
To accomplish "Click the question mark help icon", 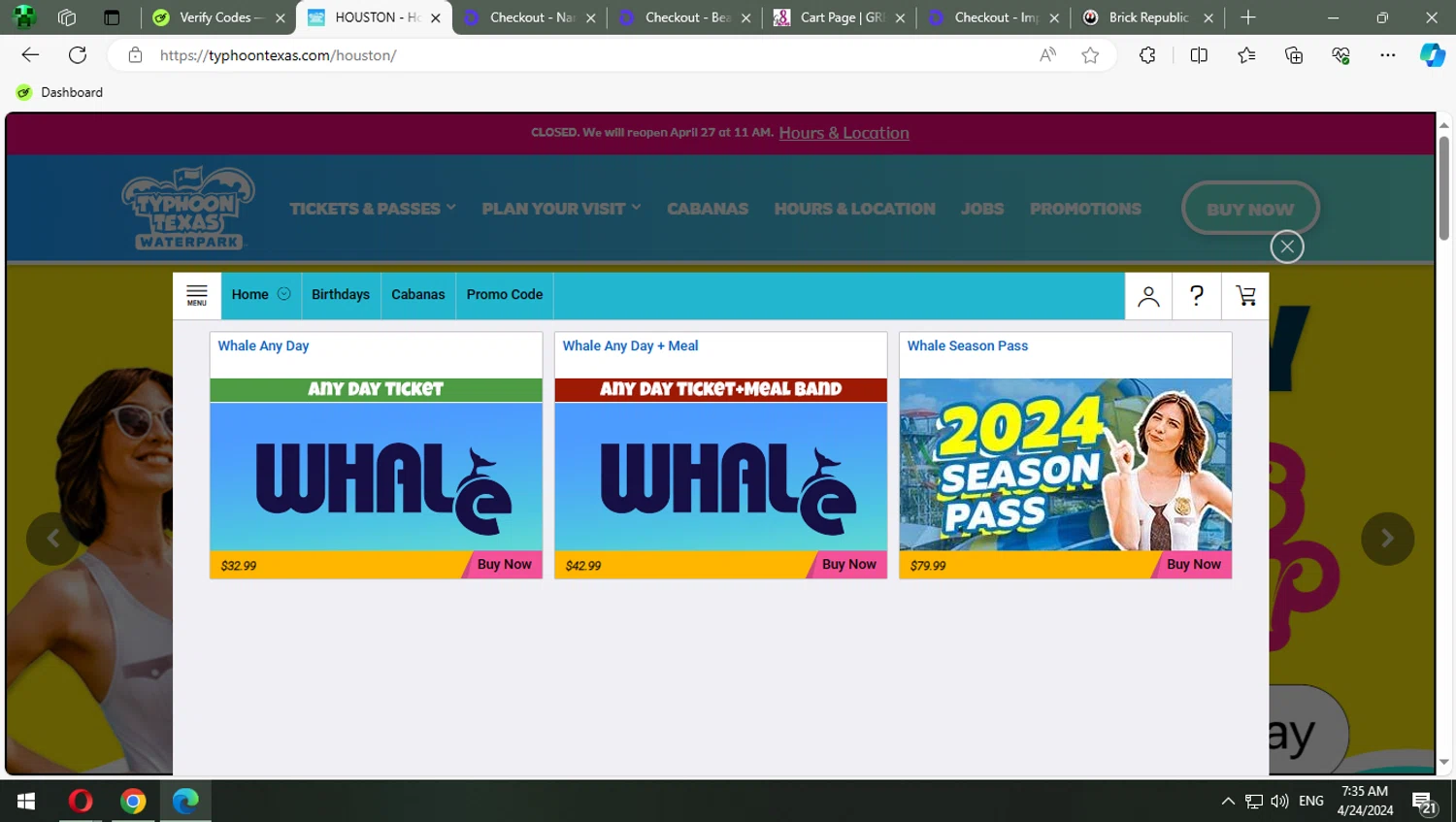I will [x=1197, y=296].
